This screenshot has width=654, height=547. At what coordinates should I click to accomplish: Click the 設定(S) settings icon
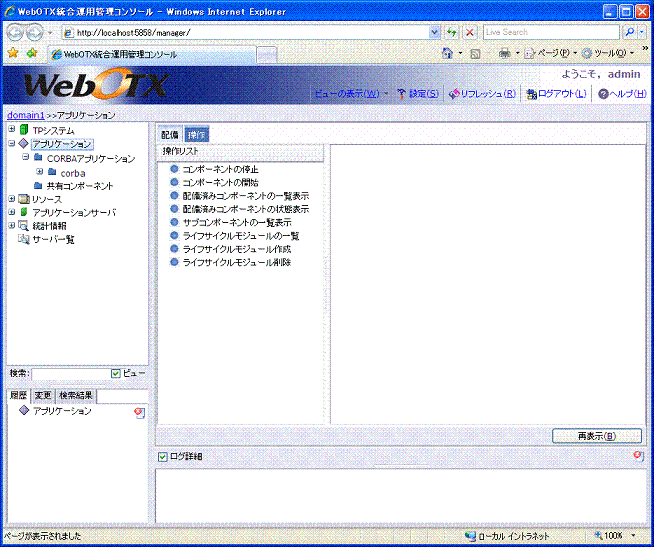[402, 94]
